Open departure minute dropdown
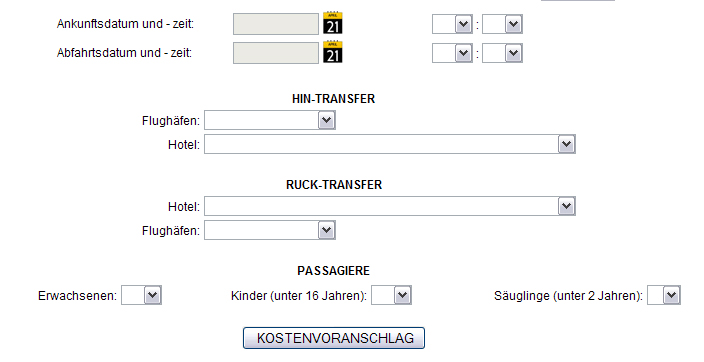The height and width of the screenshot is (362, 704). pos(502,53)
